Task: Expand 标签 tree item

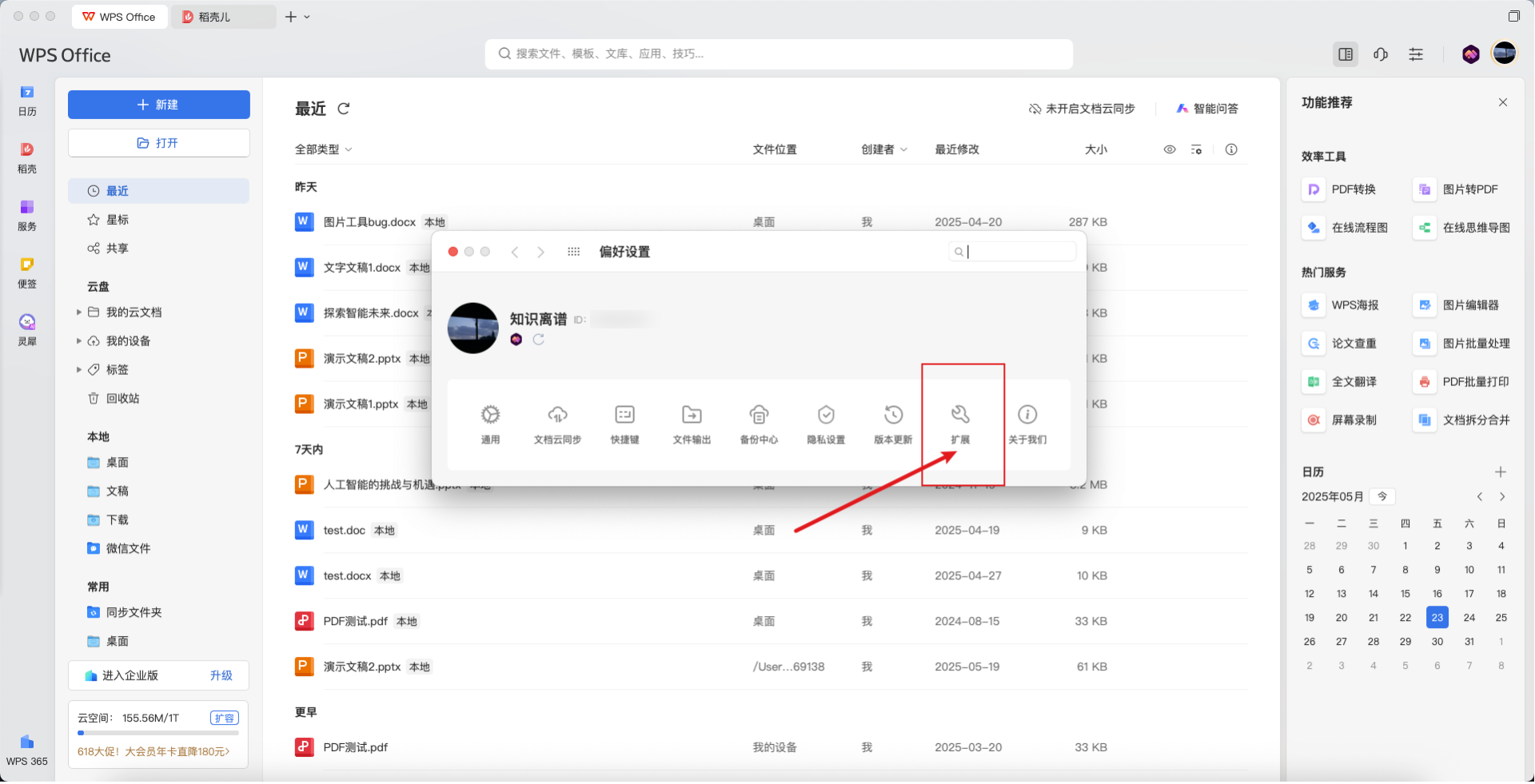Action: [x=78, y=370]
